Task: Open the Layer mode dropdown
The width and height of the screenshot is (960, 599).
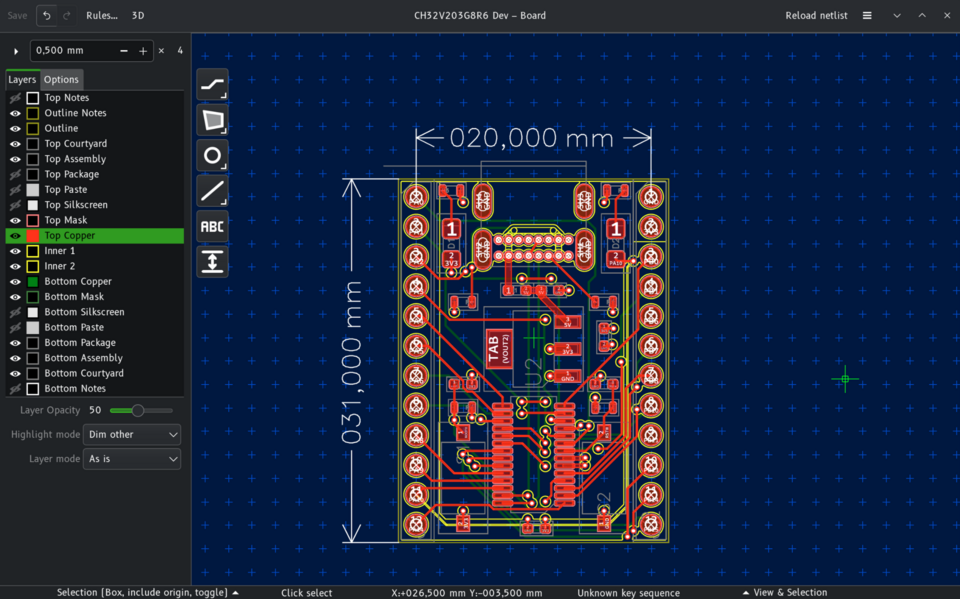Action: pyautogui.click(x=132, y=459)
